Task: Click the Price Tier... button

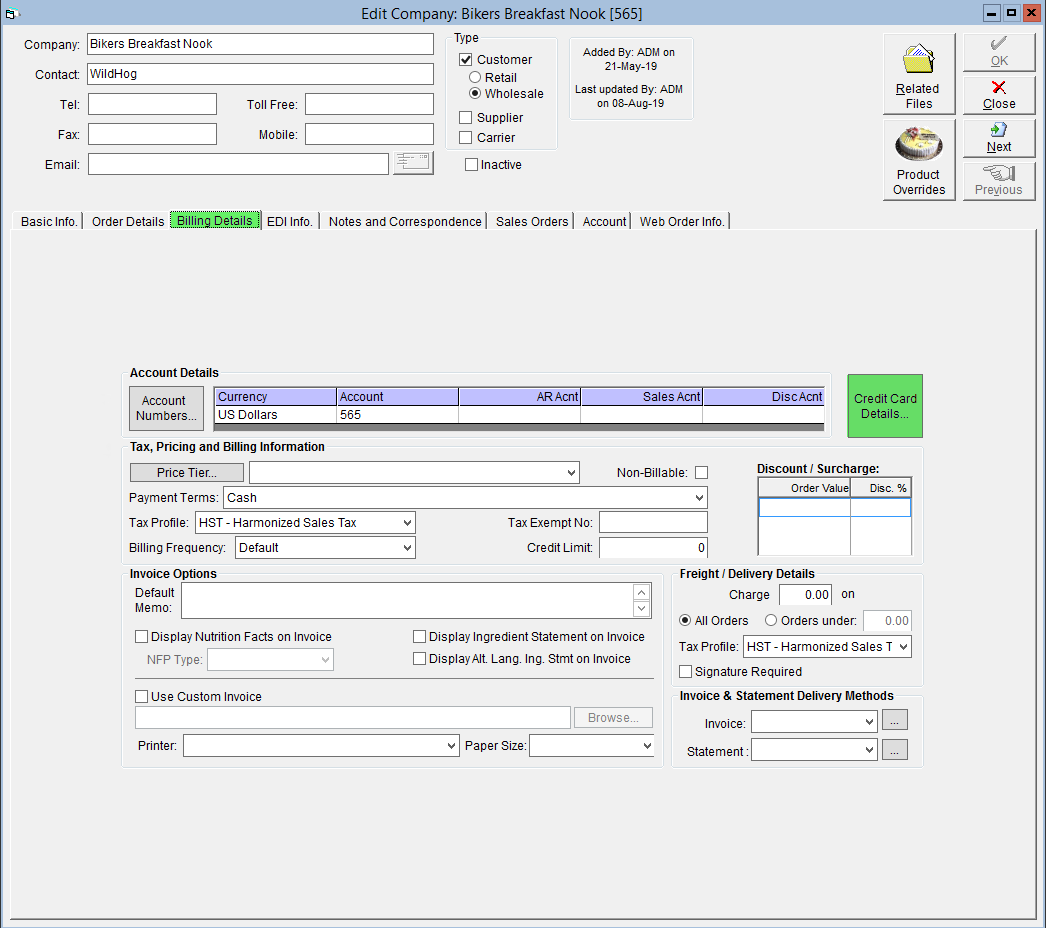Action: 187,472
